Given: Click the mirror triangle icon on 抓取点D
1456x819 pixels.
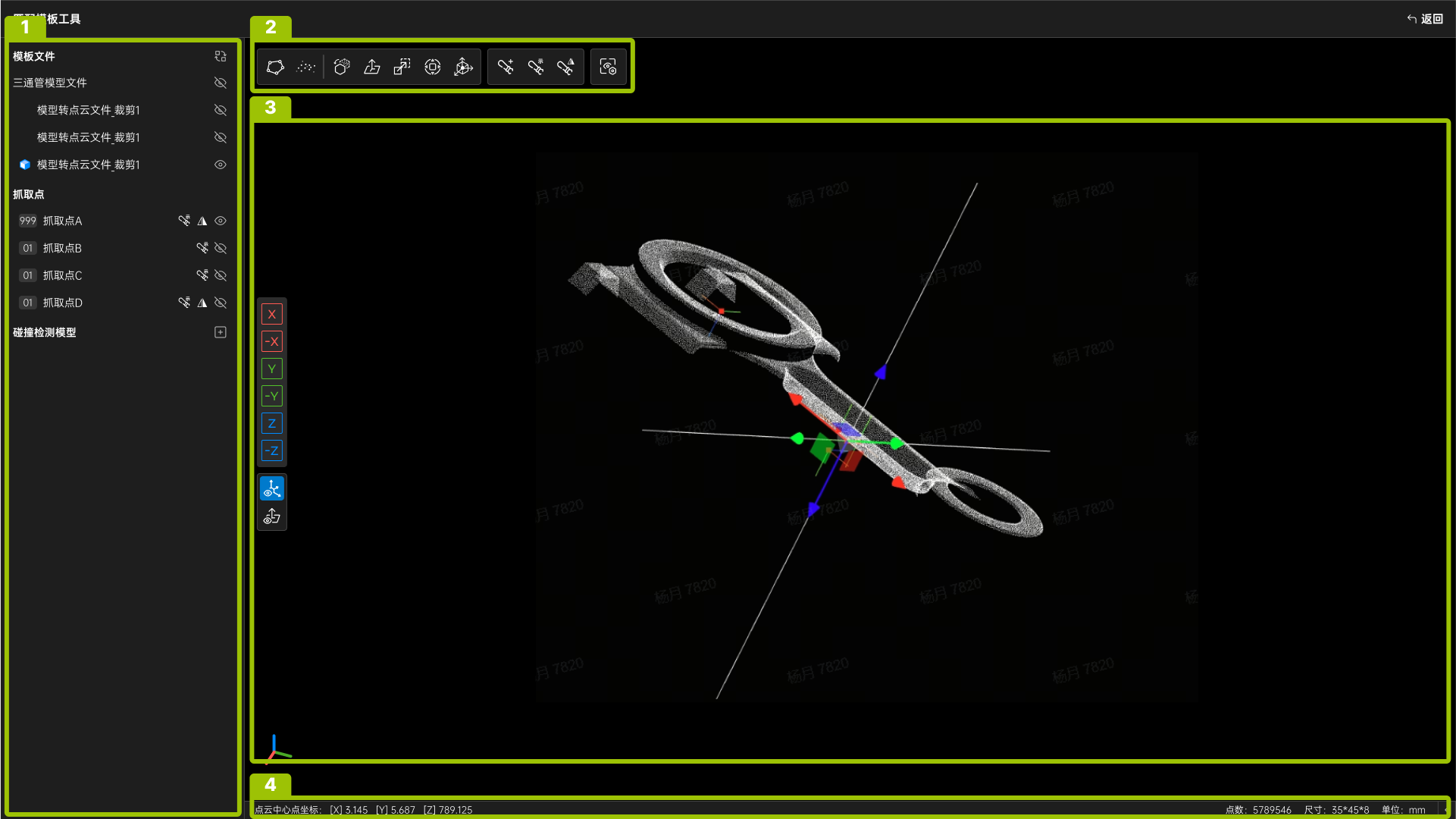Looking at the screenshot, I should coord(202,303).
